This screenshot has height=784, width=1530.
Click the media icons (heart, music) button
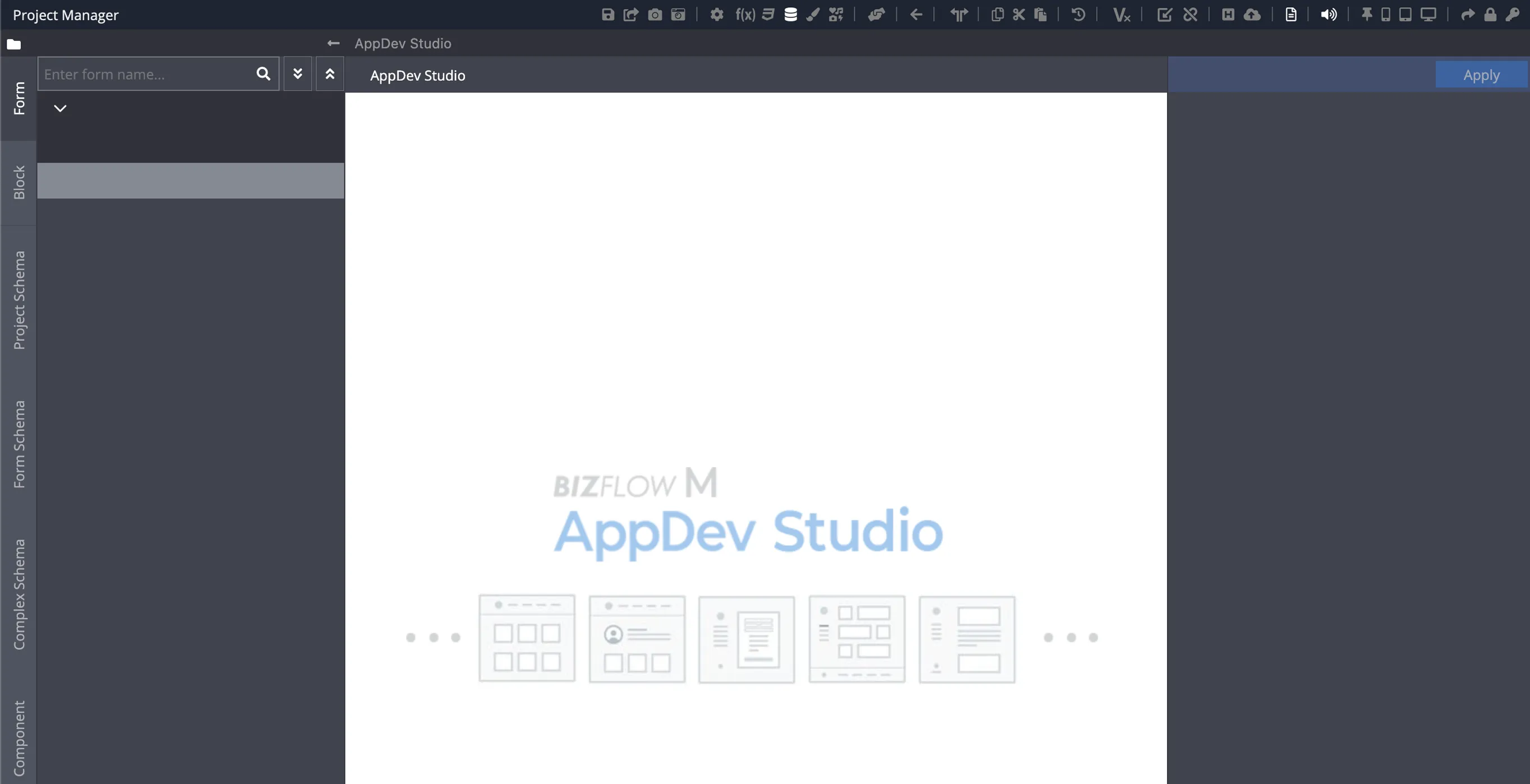pyautogui.click(x=836, y=14)
